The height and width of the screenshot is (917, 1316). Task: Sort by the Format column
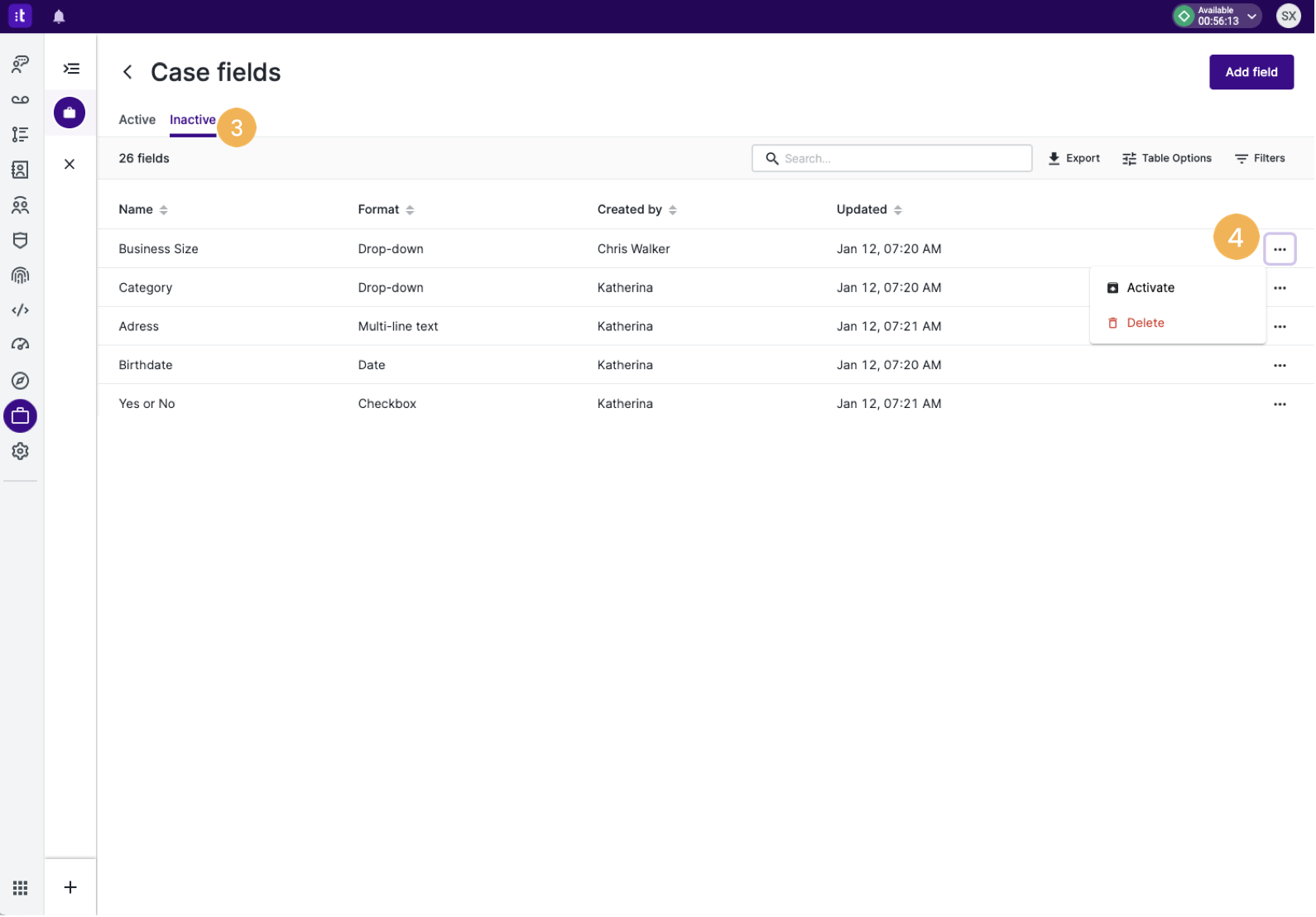click(386, 209)
